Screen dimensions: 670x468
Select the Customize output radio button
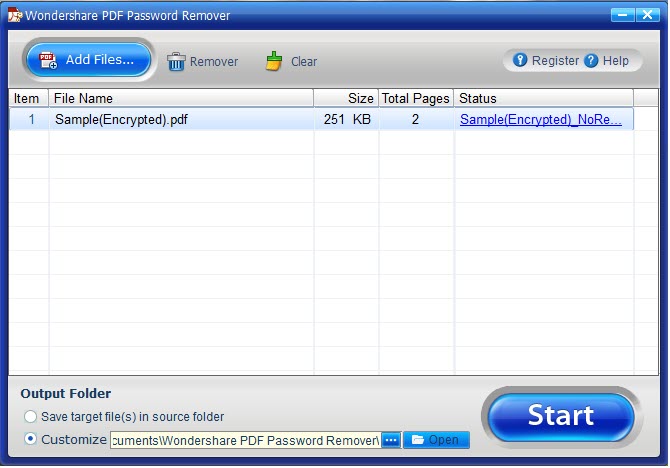(30, 439)
